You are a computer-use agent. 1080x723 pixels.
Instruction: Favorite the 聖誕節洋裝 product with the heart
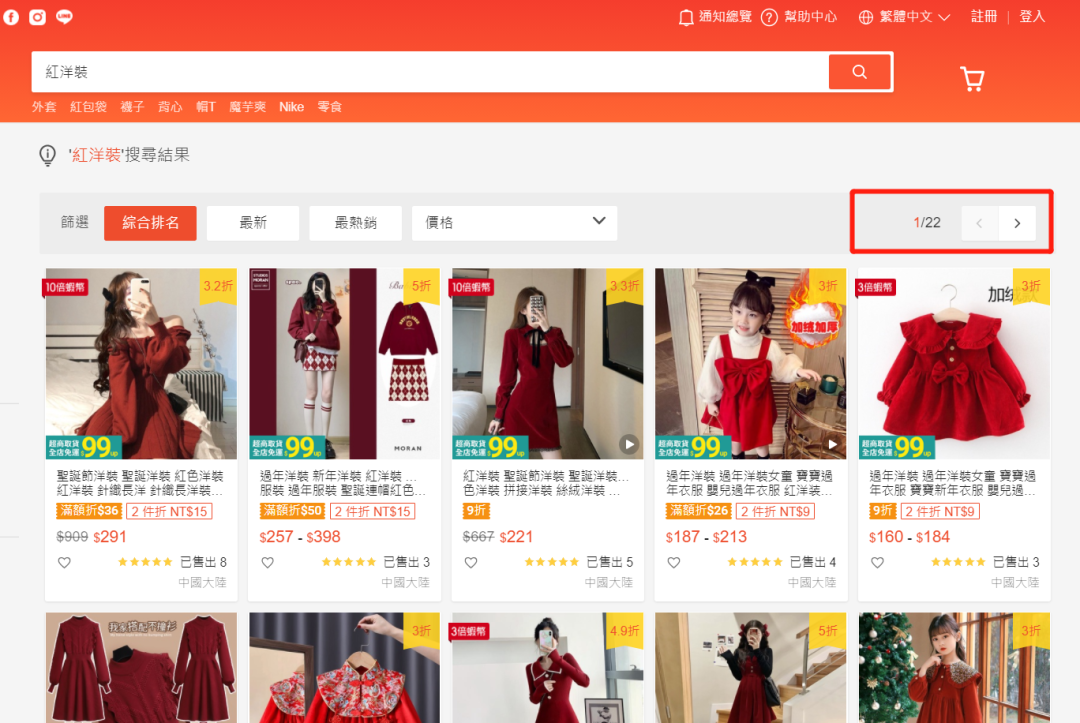pos(64,562)
